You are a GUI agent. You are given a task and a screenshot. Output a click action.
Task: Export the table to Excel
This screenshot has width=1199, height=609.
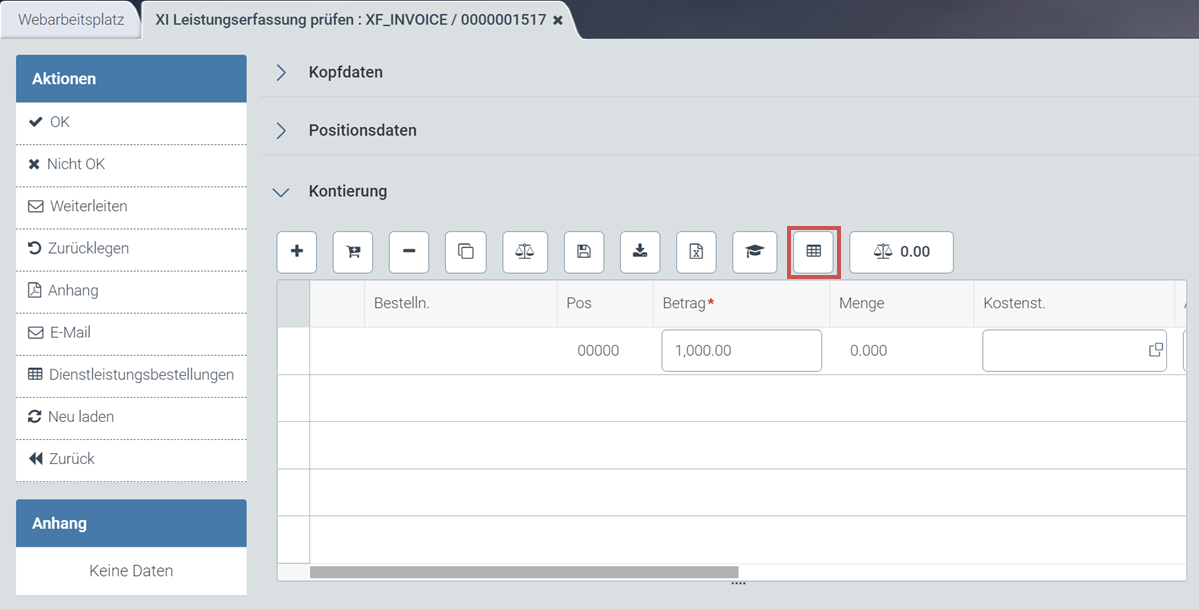(696, 252)
